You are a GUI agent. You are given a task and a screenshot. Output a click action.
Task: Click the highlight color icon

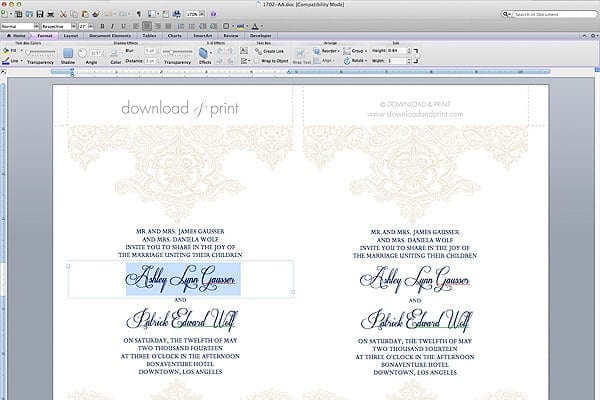coord(240,26)
